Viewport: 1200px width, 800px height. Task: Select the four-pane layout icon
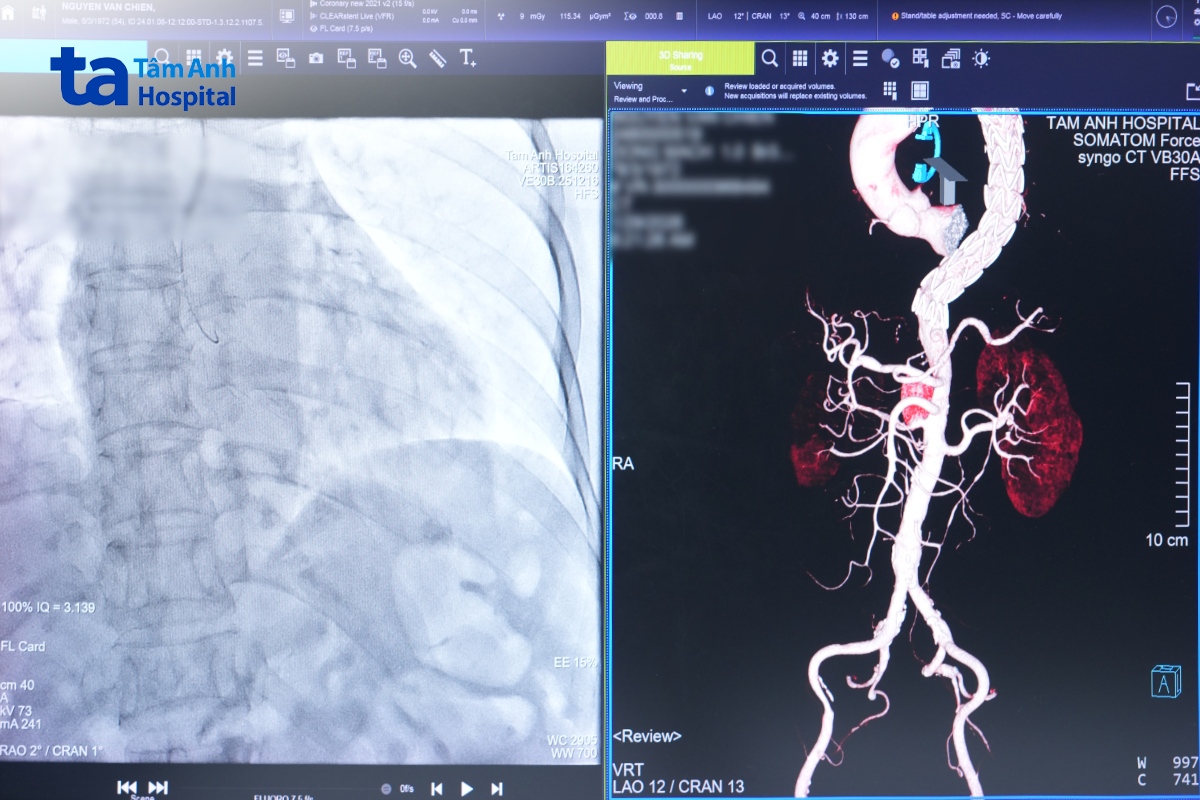[920, 91]
